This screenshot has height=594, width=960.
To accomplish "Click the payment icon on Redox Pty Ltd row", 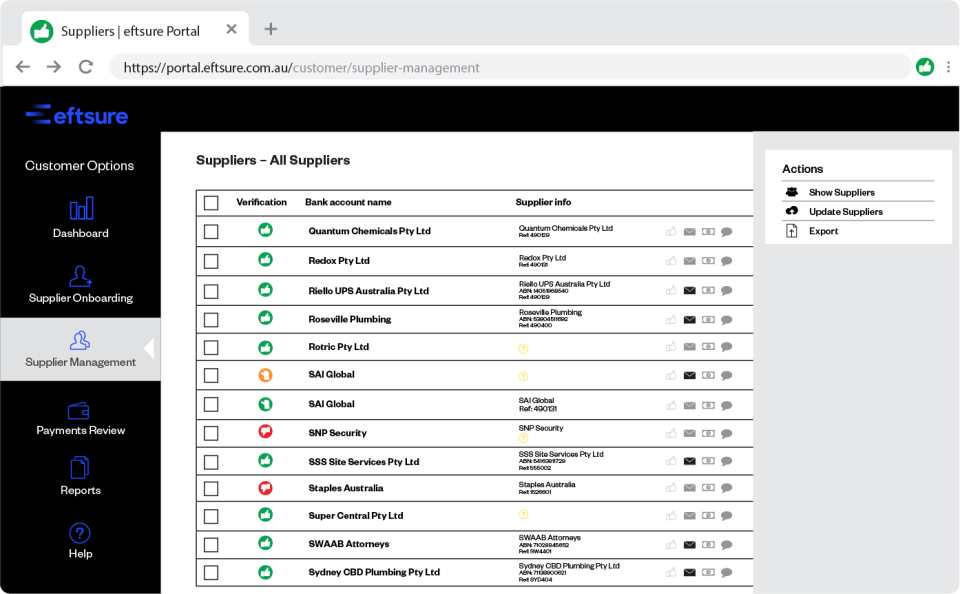I will tap(708, 263).
